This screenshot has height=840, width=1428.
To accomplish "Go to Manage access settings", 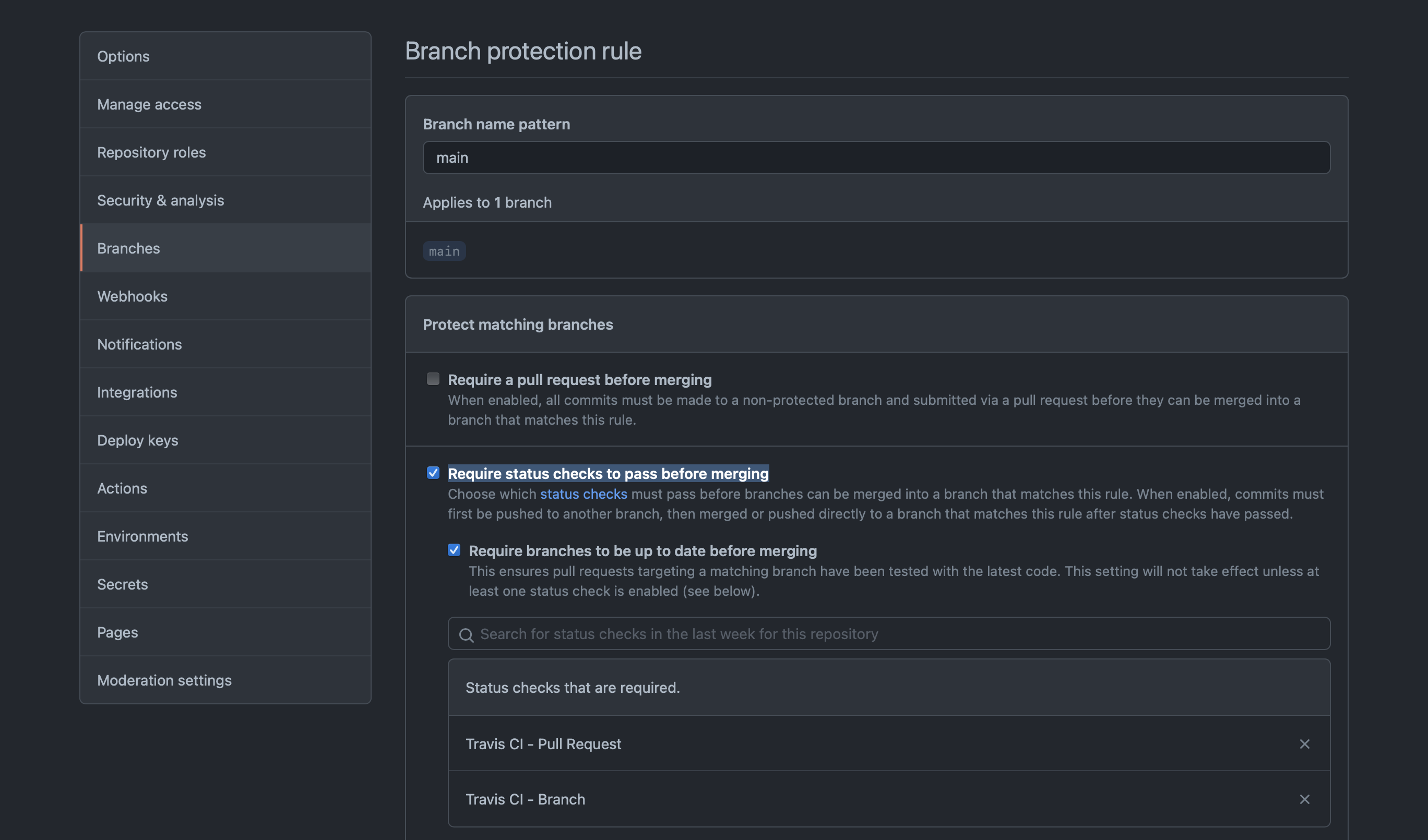I will pos(149,104).
